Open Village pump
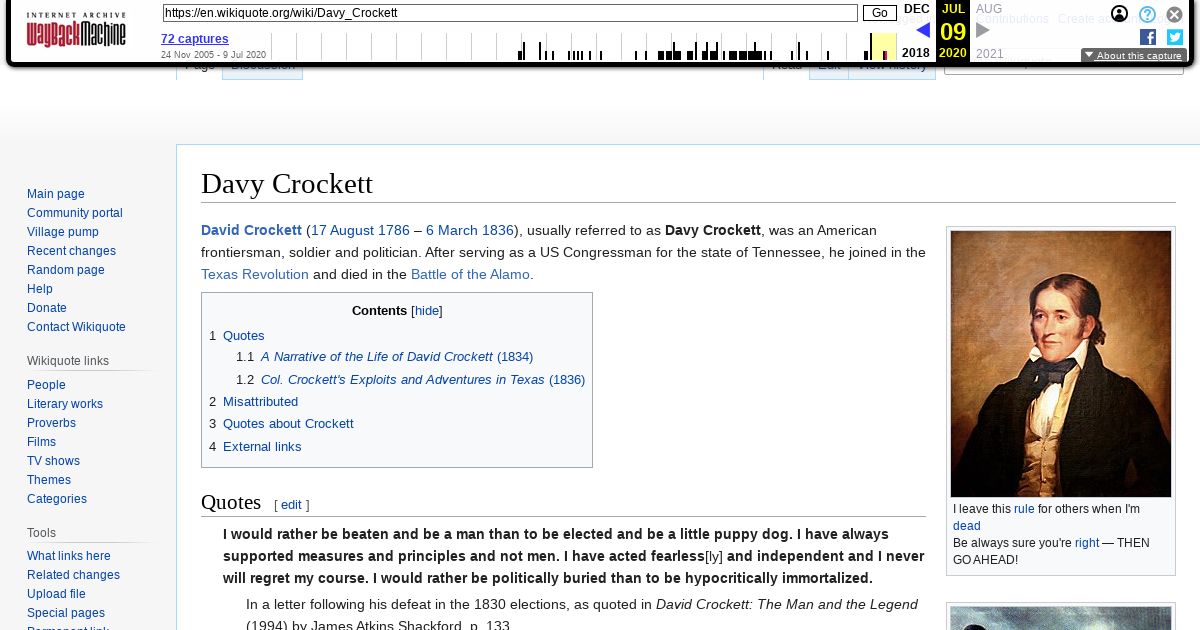This screenshot has width=1200, height=630. [x=63, y=232]
